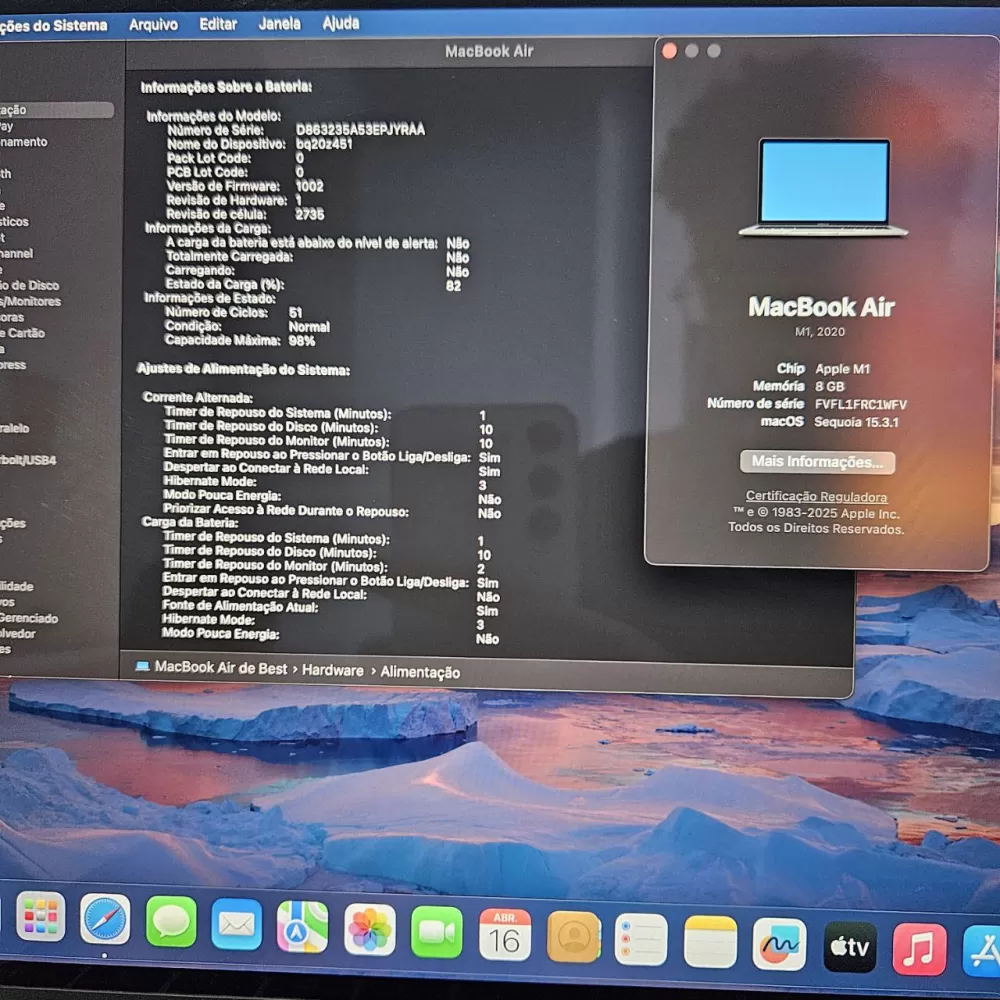Launch Maps from the Dock
The width and height of the screenshot is (1000, 1000).
pos(302,927)
